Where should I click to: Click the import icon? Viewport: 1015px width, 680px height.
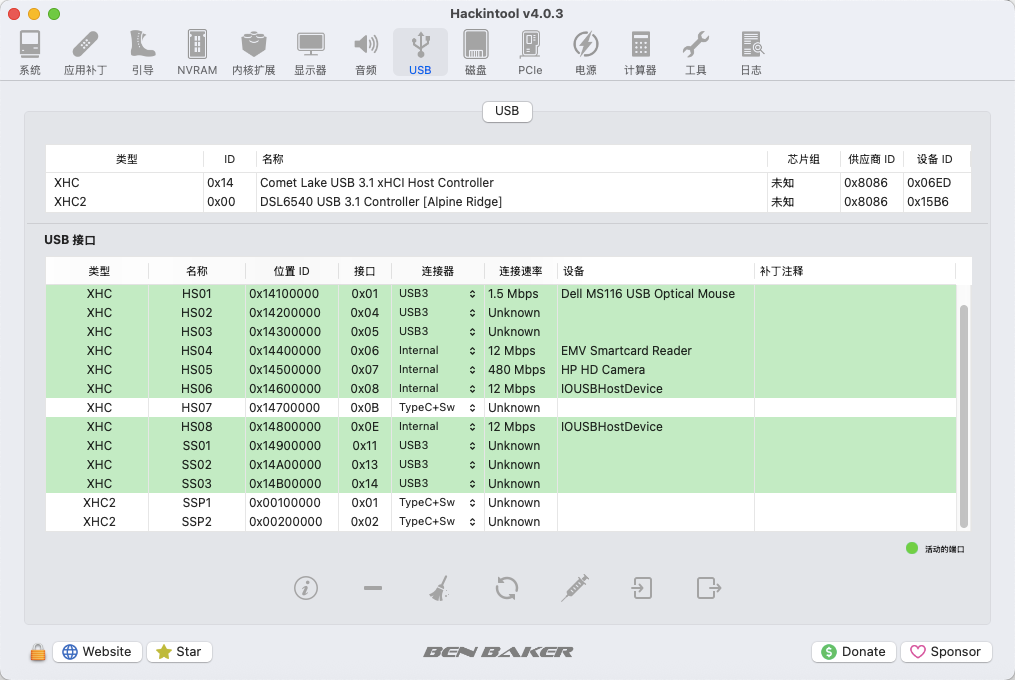pyautogui.click(x=641, y=588)
